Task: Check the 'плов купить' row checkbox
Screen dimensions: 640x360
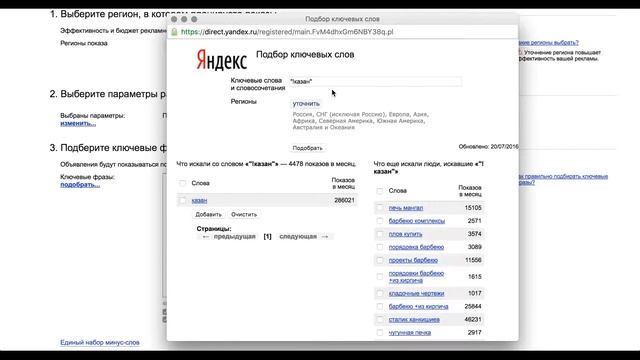Action: 380,234
